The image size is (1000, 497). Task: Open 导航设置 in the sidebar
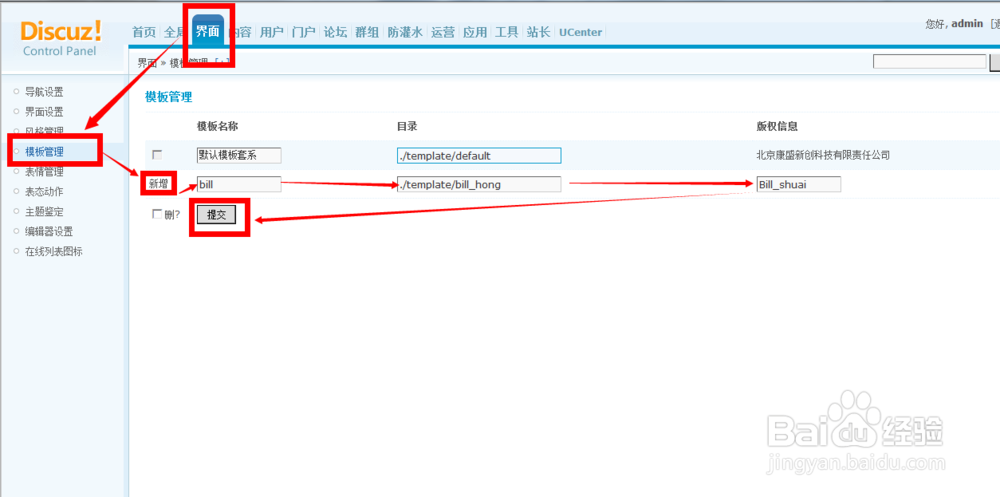click(44, 92)
